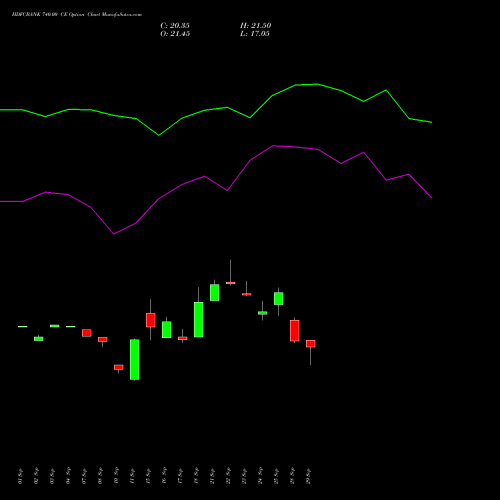Screen dimensions: 500x500
Task: Click the 22 Sep date label
Action: (x=228, y=477)
